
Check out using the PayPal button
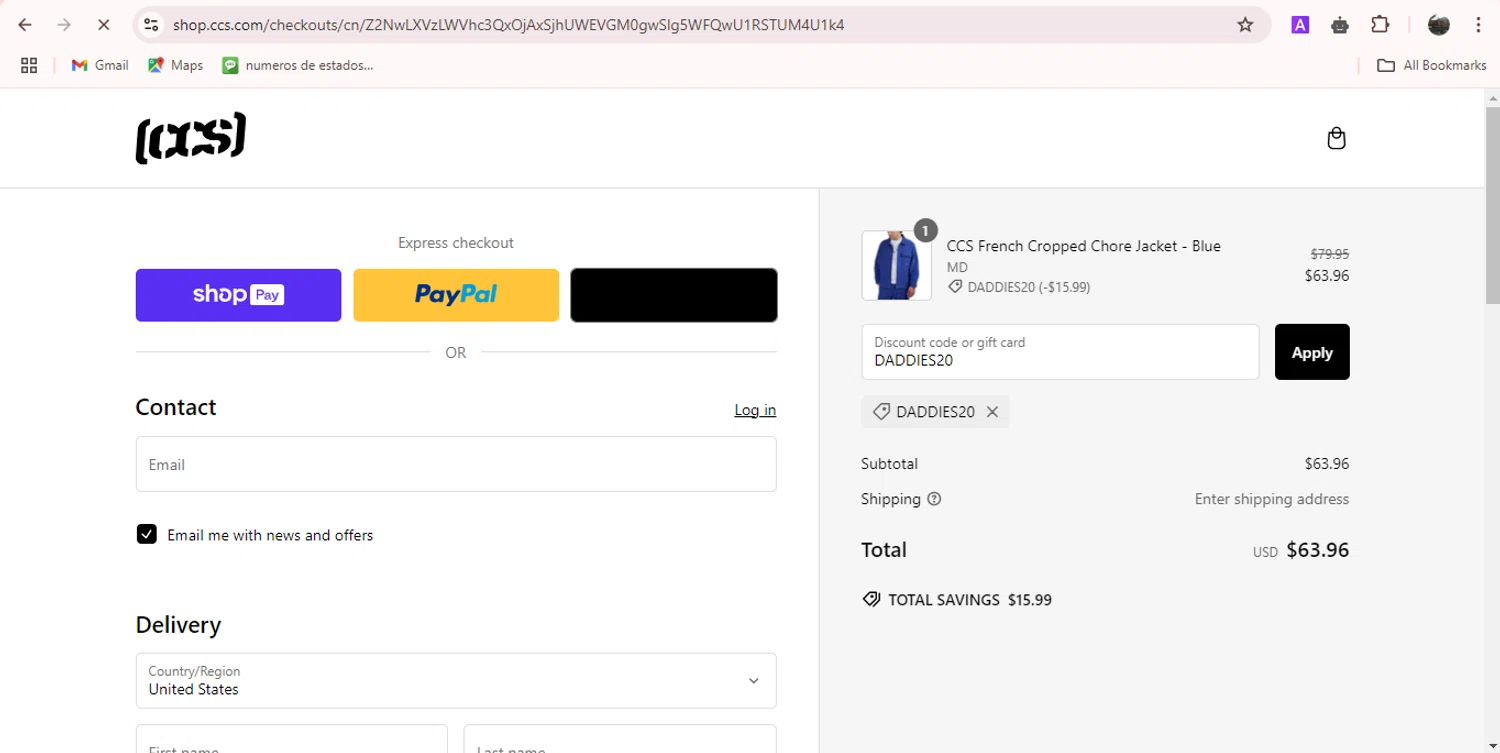[x=456, y=295]
